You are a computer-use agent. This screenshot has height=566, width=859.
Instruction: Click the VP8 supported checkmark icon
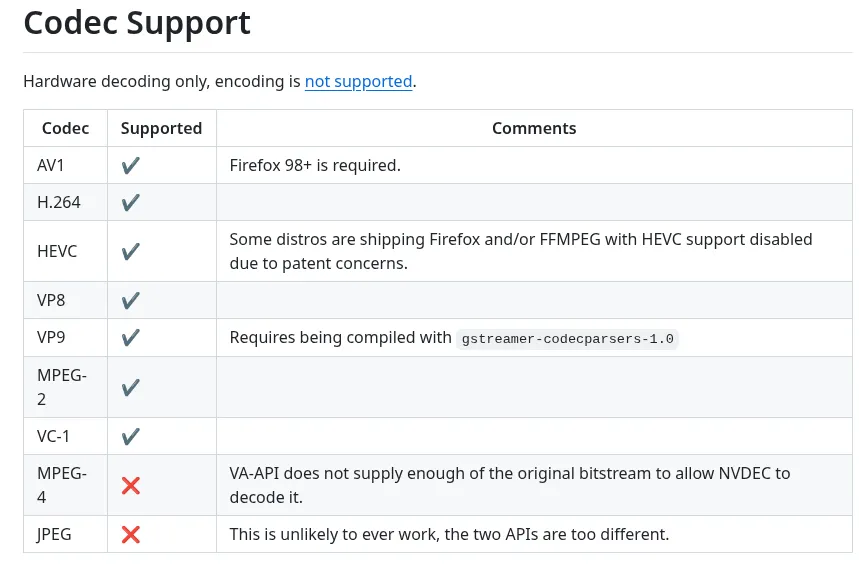pos(130,300)
